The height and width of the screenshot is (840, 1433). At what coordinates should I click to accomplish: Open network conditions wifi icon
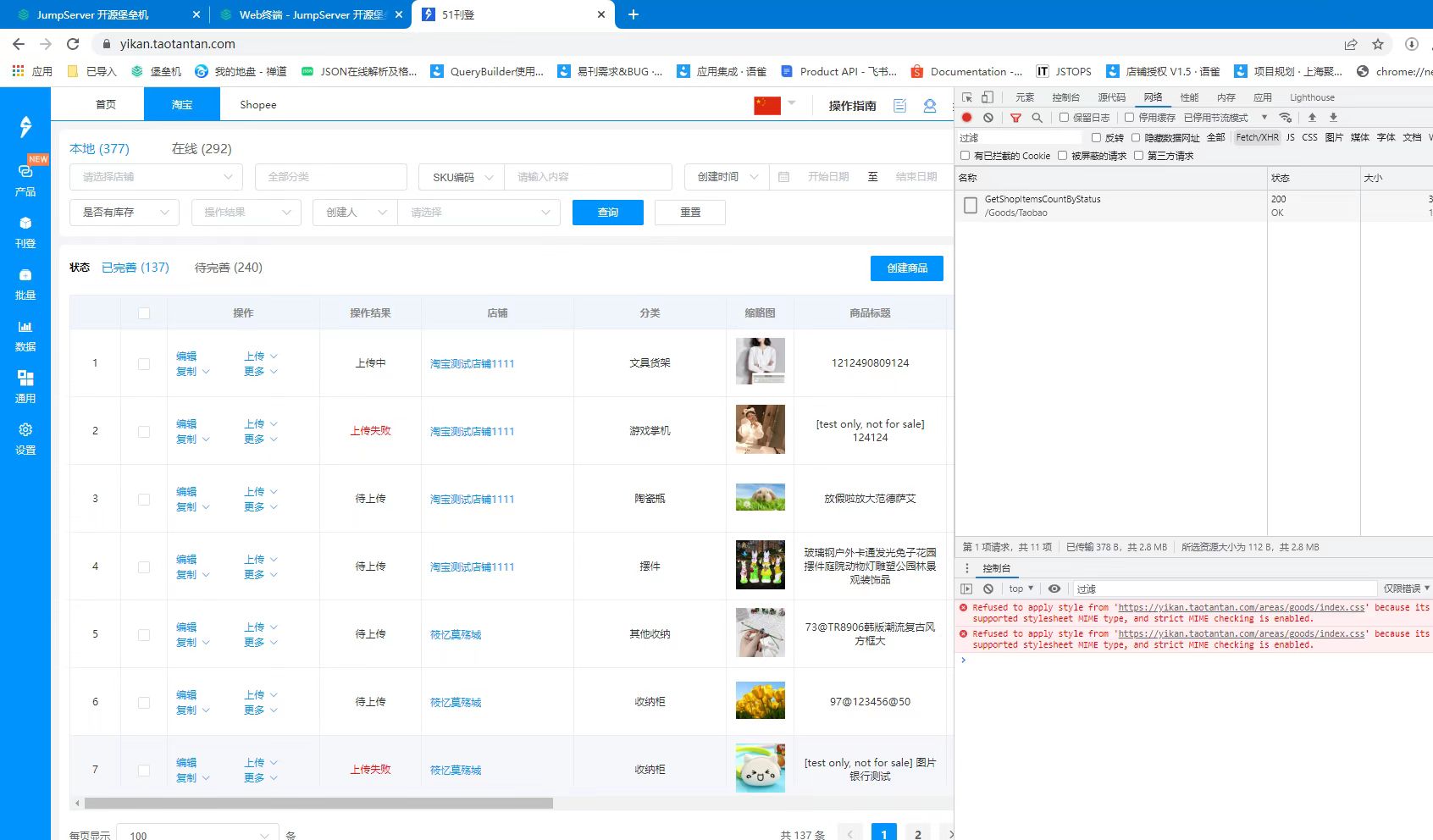click(x=1286, y=118)
